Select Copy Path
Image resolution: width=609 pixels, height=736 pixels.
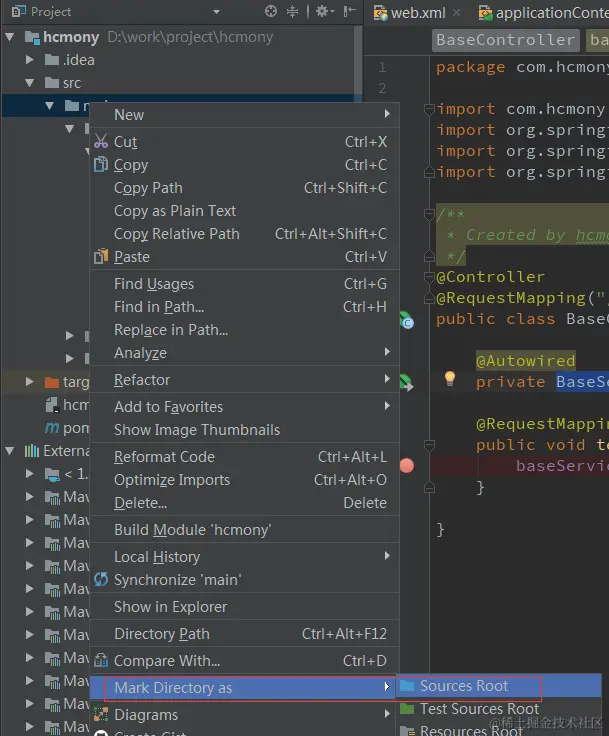tap(245, 188)
